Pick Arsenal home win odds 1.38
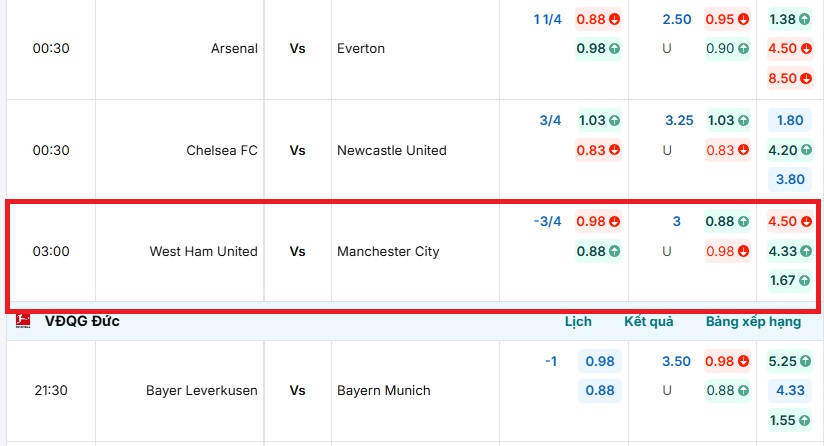Image resolution: width=824 pixels, height=446 pixels. pyautogui.click(x=789, y=19)
